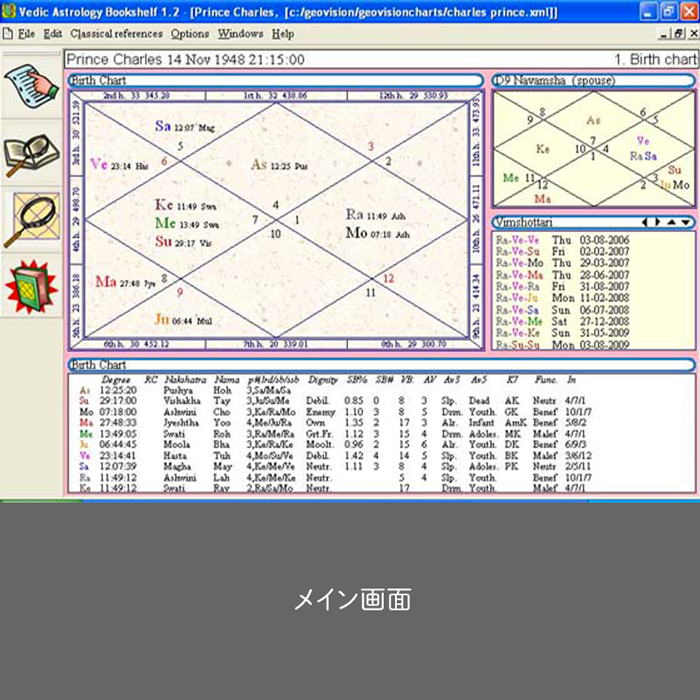Screen dimensions: 700x700
Task: Restore the inner document window
Action: tap(679, 34)
